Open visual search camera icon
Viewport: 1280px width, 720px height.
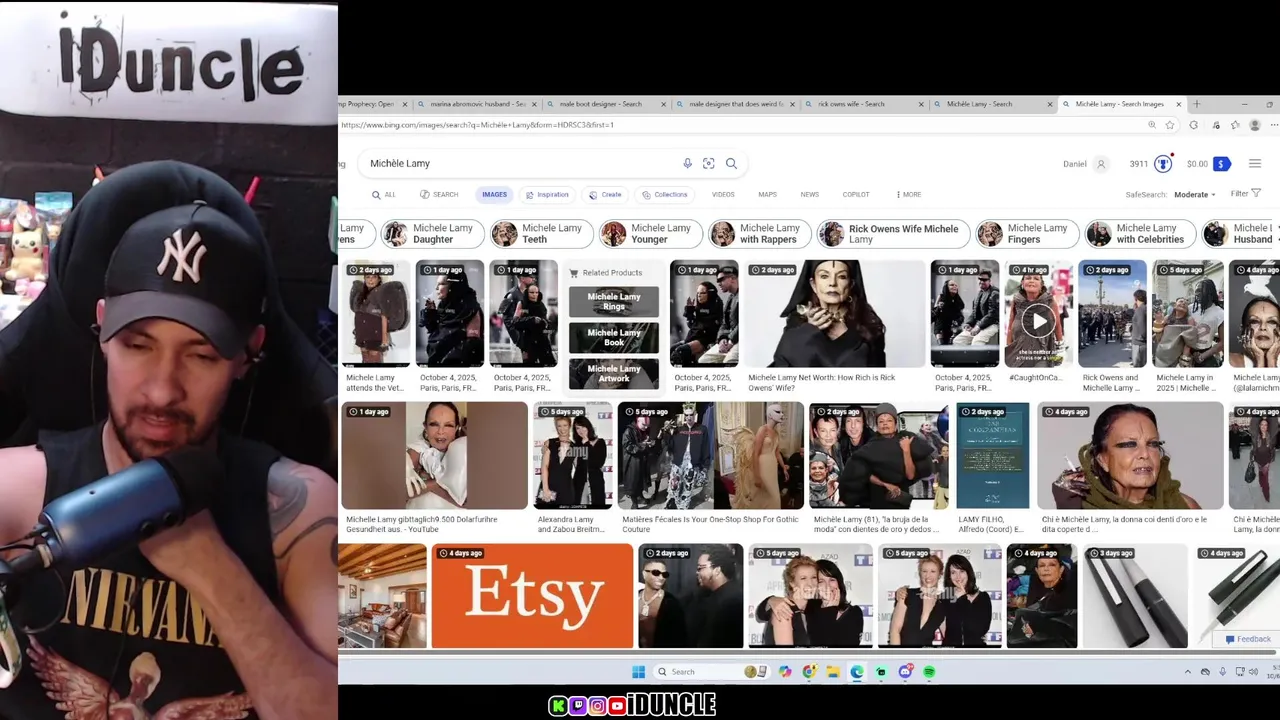(x=709, y=163)
